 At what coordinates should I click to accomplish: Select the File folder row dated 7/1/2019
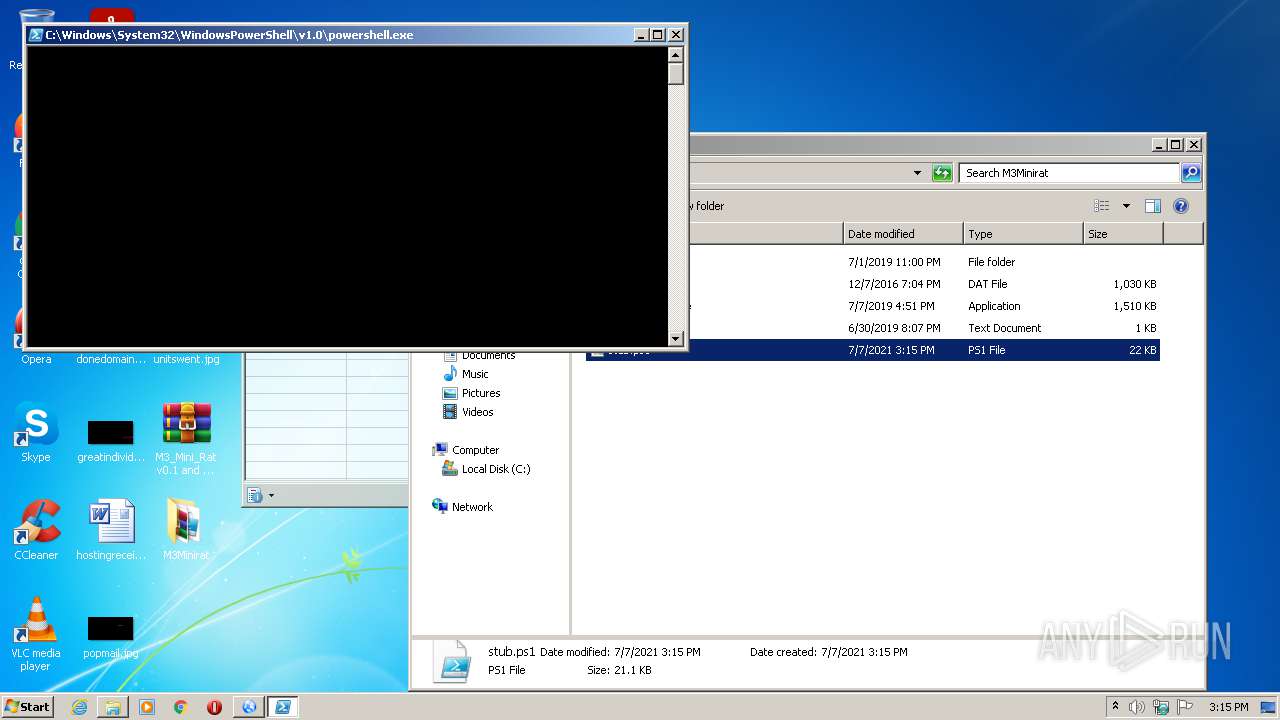coord(873,262)
